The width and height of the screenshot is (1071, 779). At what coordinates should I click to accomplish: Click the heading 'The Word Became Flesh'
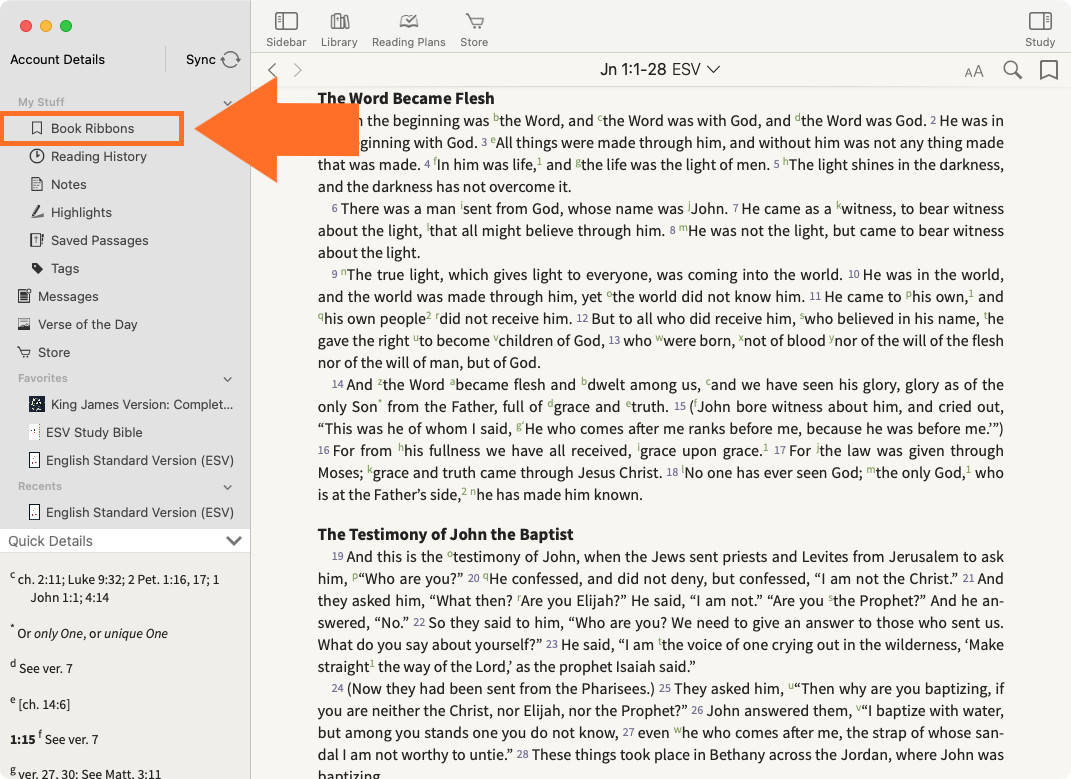(406, 98)
